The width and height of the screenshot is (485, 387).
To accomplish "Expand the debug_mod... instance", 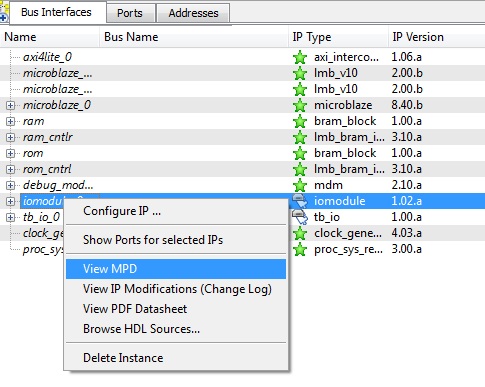I will 10,185.
